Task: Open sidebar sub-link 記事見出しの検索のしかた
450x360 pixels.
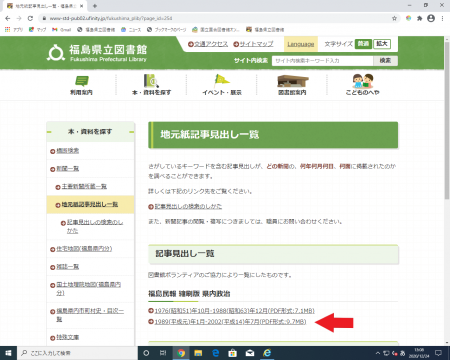Action: 95,226
